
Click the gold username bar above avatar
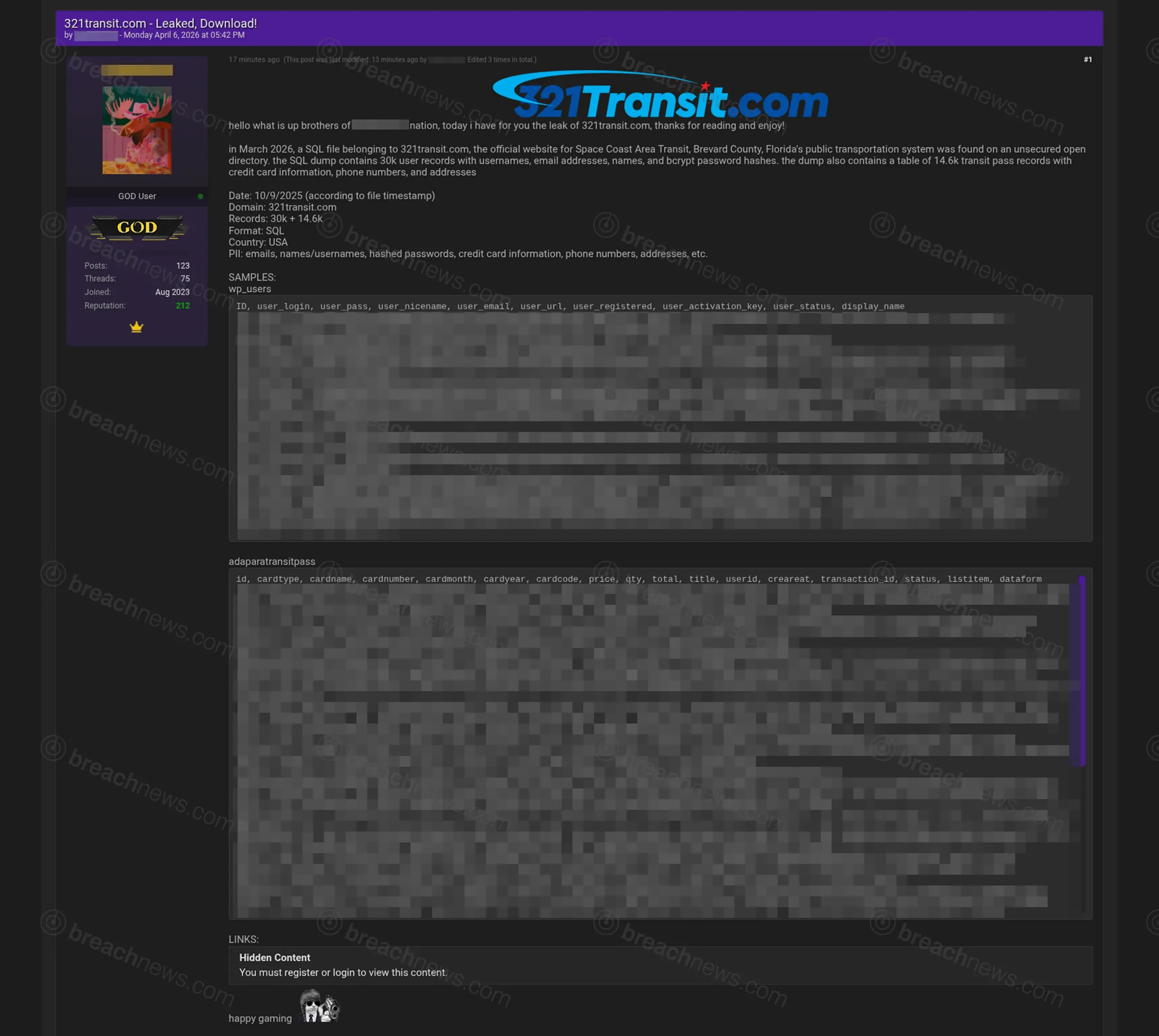click(137, 70)
